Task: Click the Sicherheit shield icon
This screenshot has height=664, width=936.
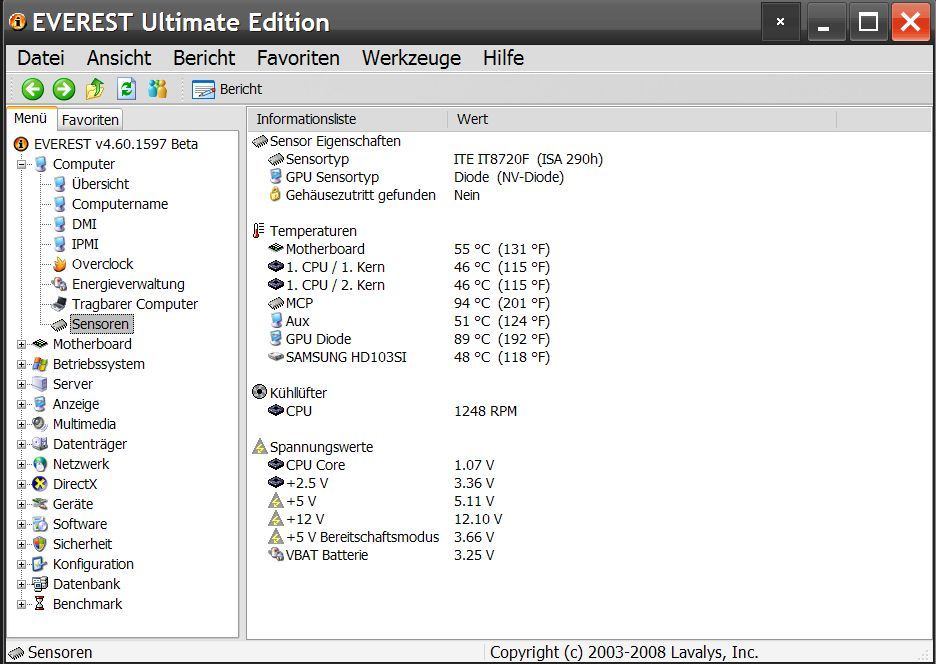Action: pos(40,544)
